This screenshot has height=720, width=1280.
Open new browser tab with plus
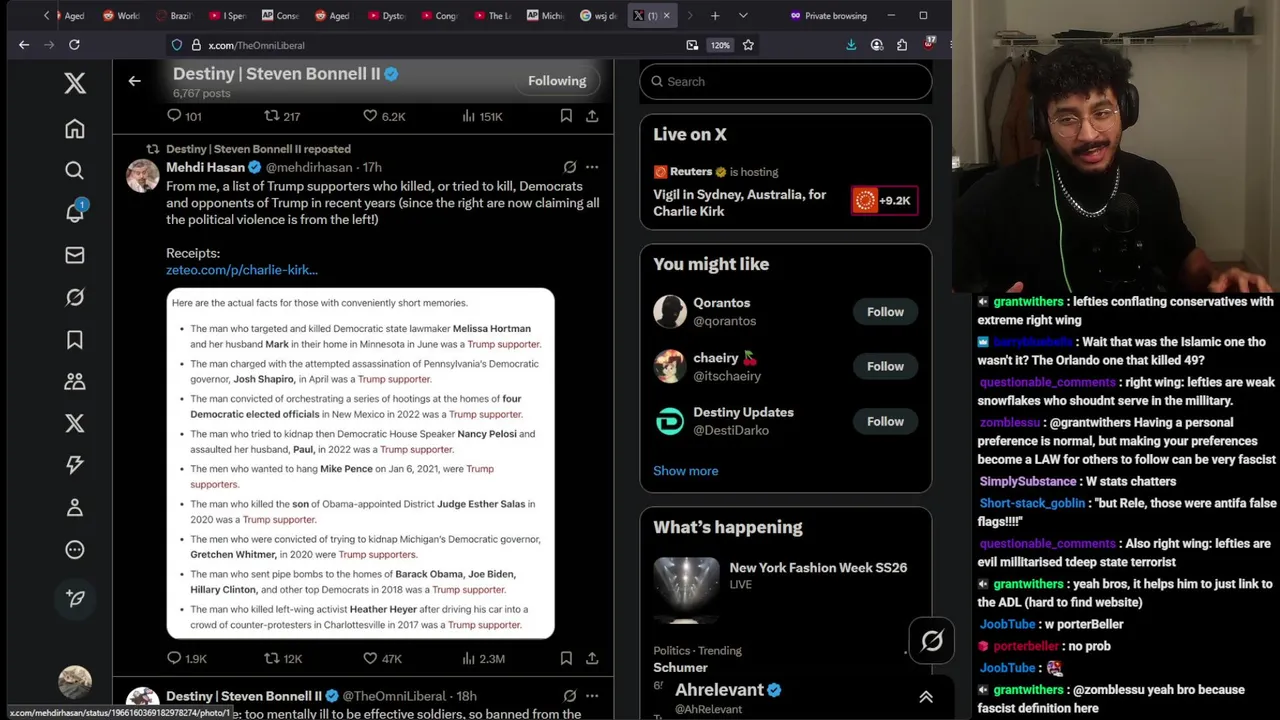click(715, 16)
